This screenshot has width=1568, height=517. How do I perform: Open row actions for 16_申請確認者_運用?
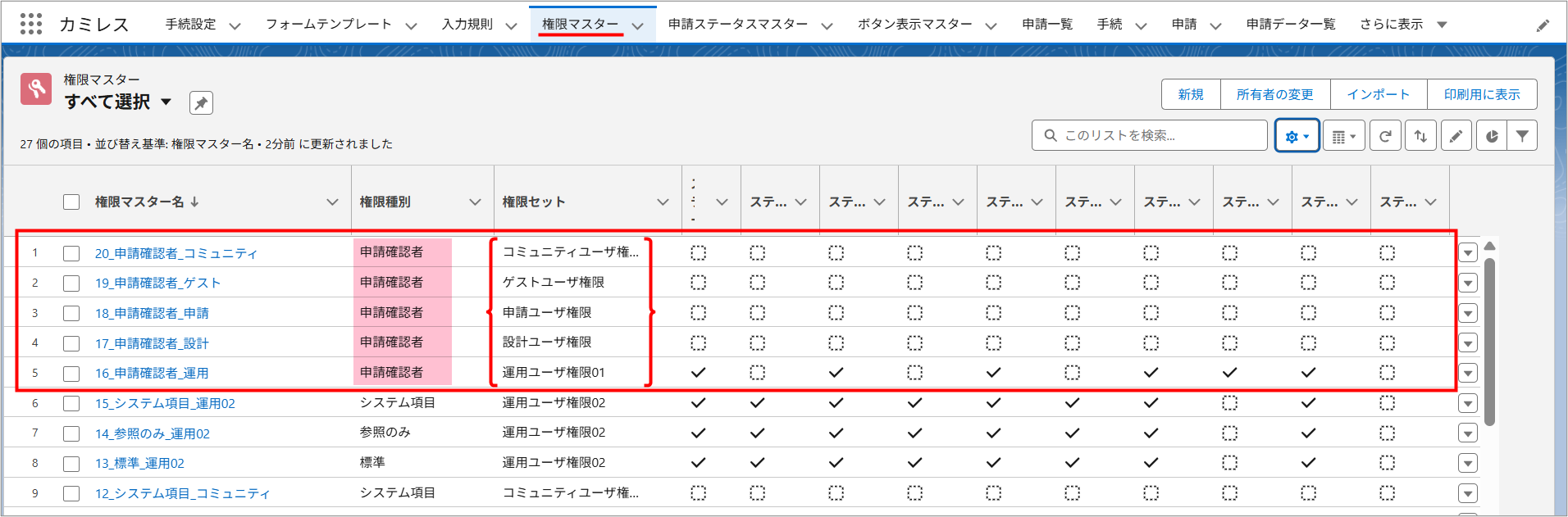(x=1468, y=374)
